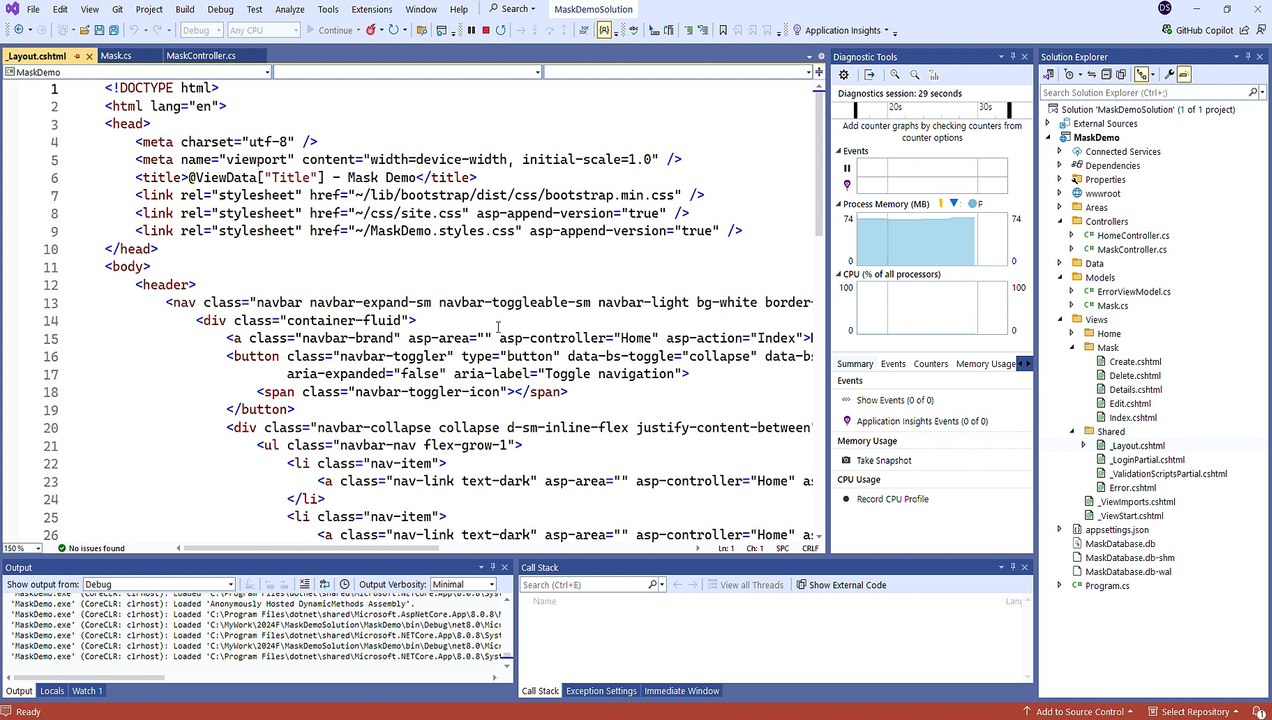Image resolution: width=1272 pixels, height=720 pixels.
Task: Pause the Events track in Diagnostic Tools
Action: tap(847, 168)
